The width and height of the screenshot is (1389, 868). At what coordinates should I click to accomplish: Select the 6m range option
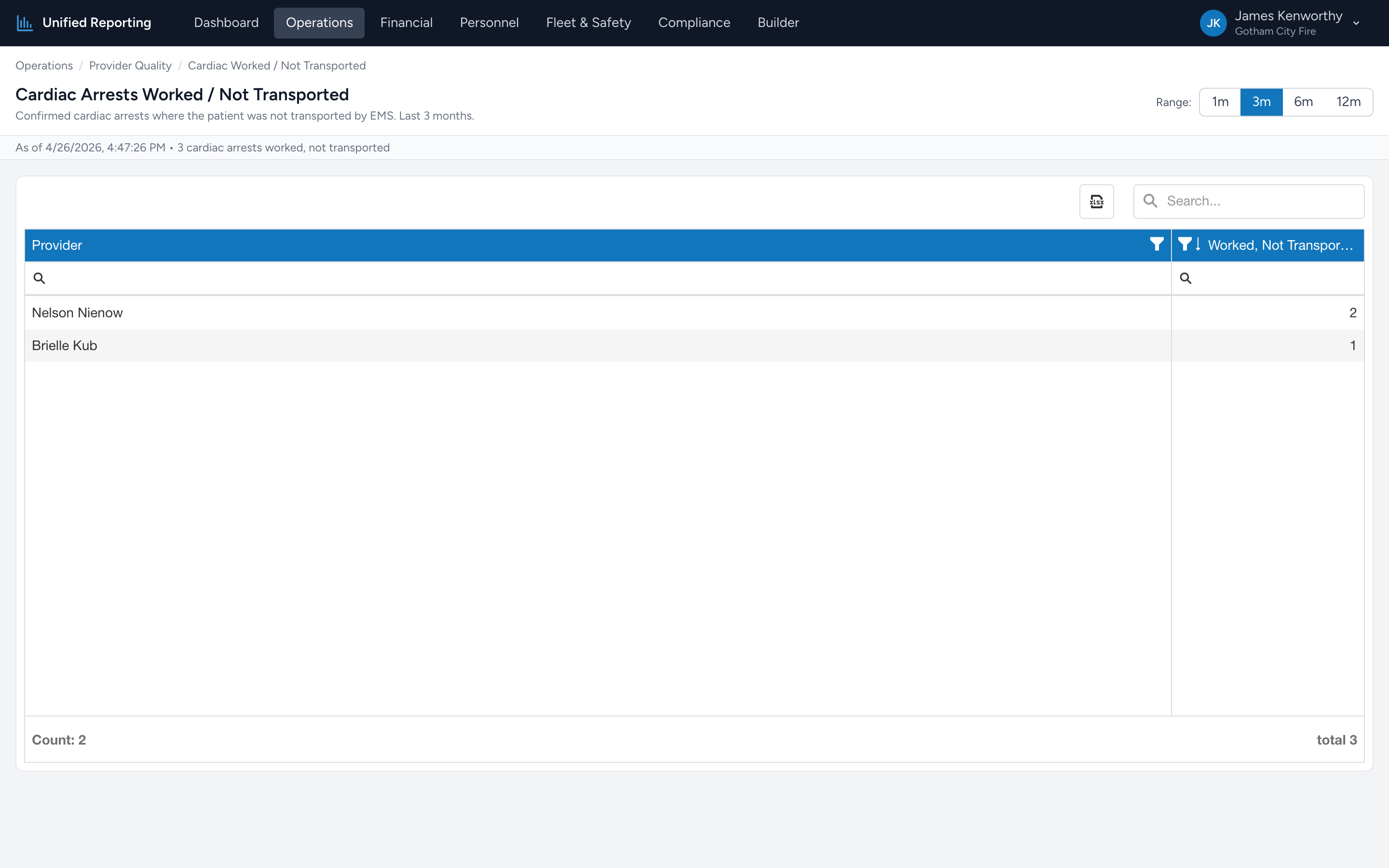(1303, 102)
